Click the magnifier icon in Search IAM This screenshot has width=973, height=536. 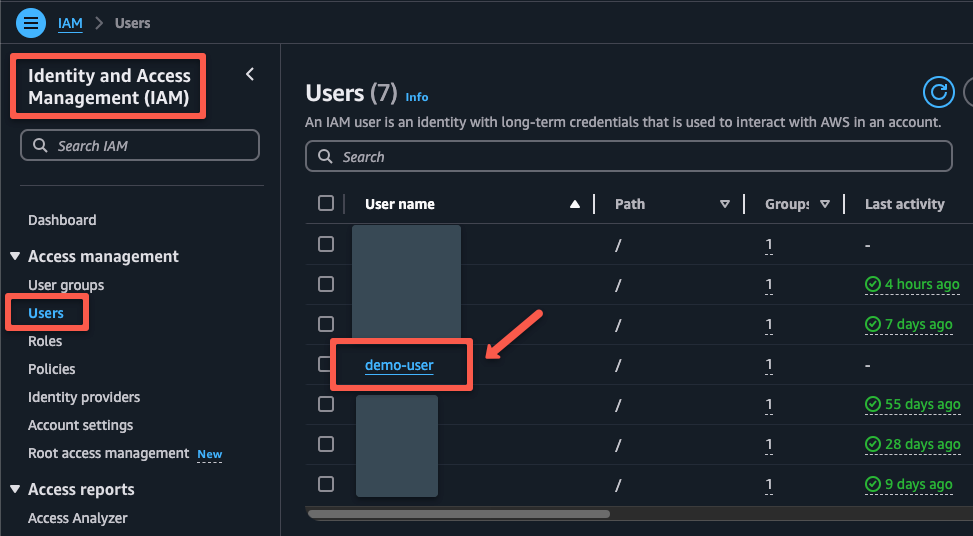click(x=40, y=145)
